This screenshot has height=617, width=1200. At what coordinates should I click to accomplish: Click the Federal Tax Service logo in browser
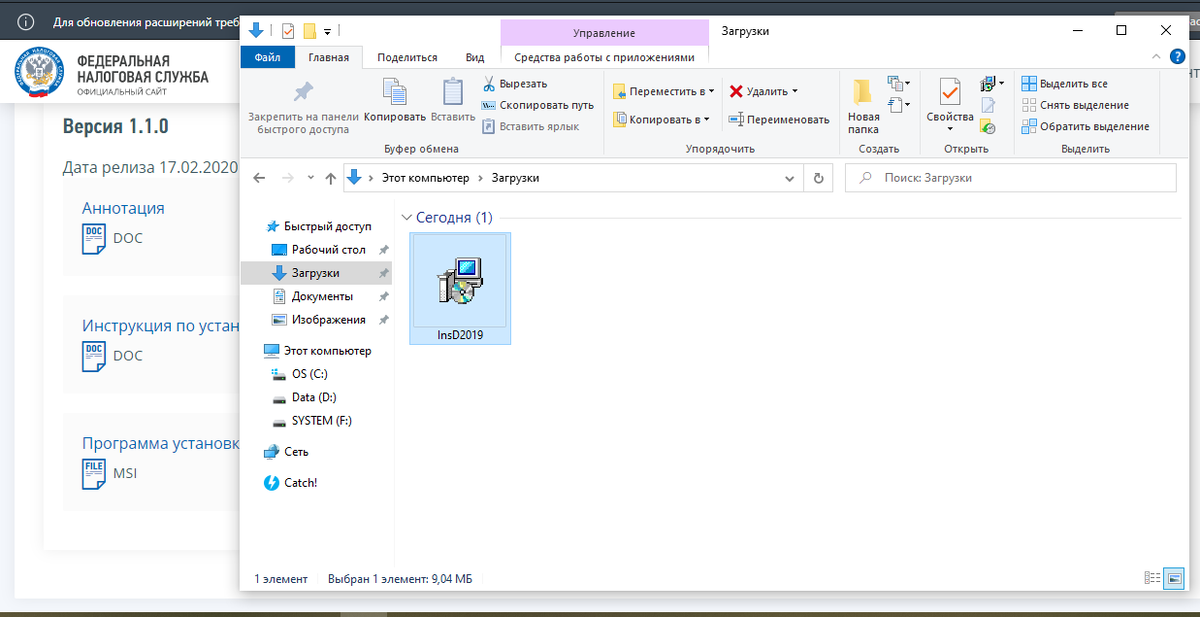tap(37, 73)
